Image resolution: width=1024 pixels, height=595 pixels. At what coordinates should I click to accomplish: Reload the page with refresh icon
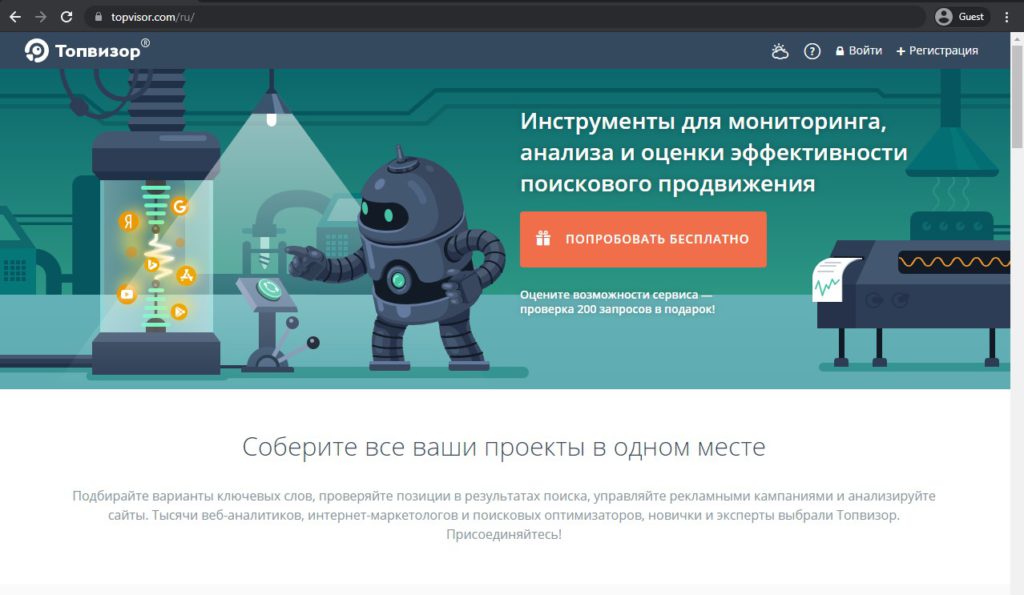(x=66, y=17)
